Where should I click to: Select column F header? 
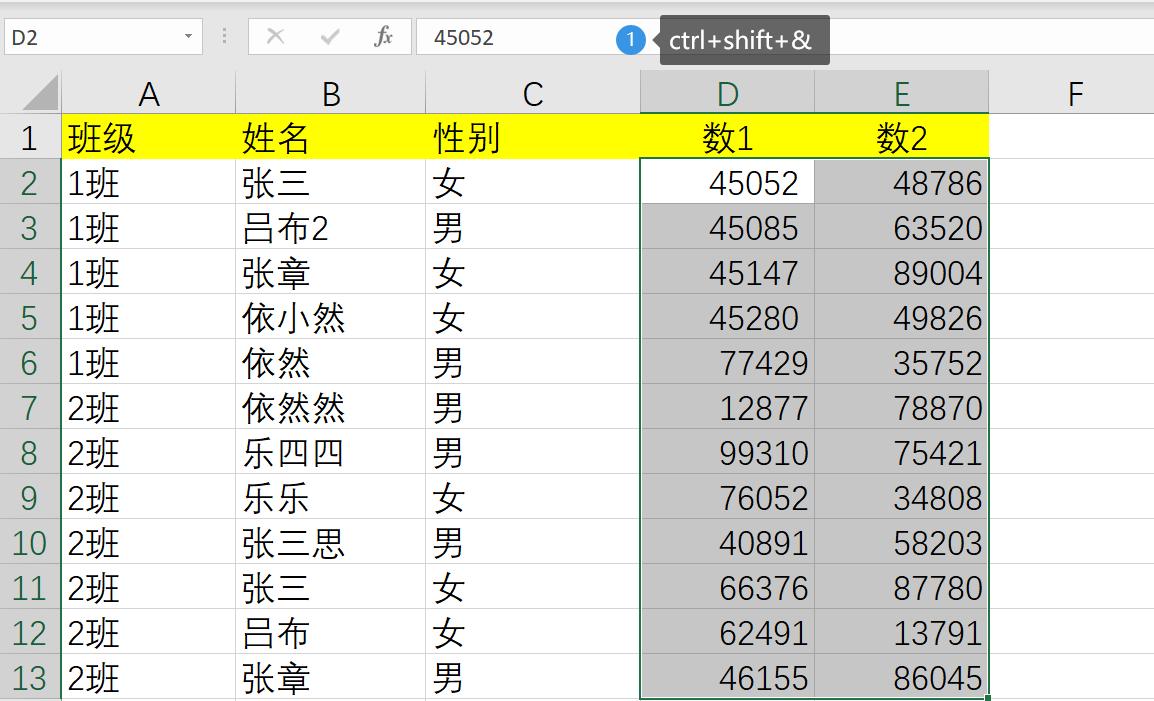pos(1074,93)
